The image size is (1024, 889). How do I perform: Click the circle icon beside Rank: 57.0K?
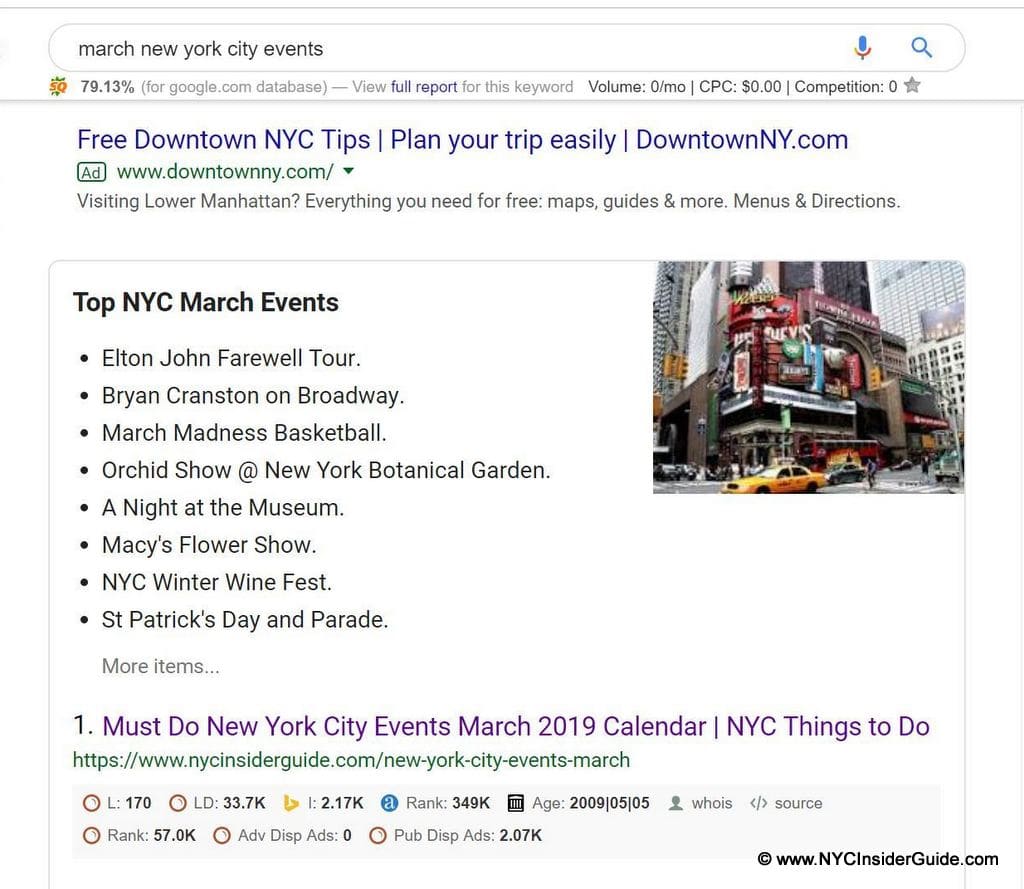pos(91,835)
